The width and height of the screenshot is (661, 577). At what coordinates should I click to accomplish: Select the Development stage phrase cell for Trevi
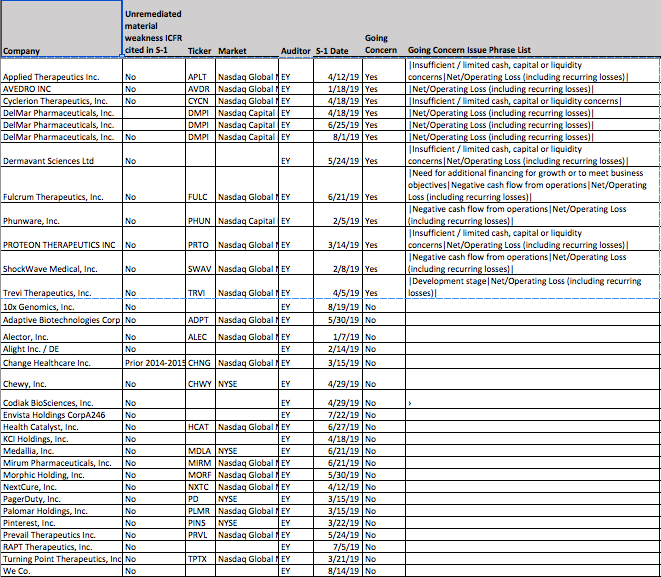533,287
